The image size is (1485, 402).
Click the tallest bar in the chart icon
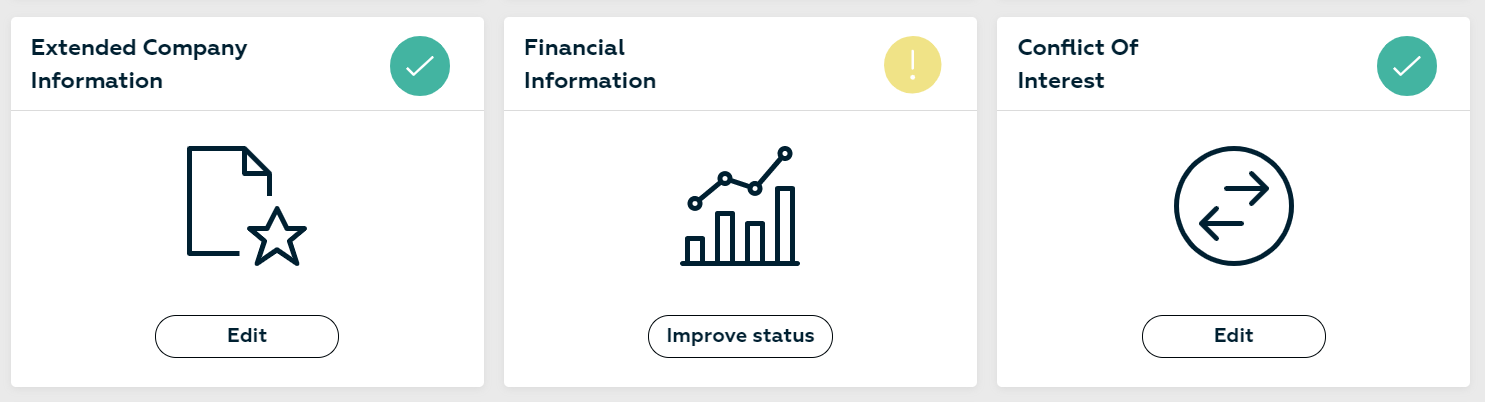pos(785,225)
